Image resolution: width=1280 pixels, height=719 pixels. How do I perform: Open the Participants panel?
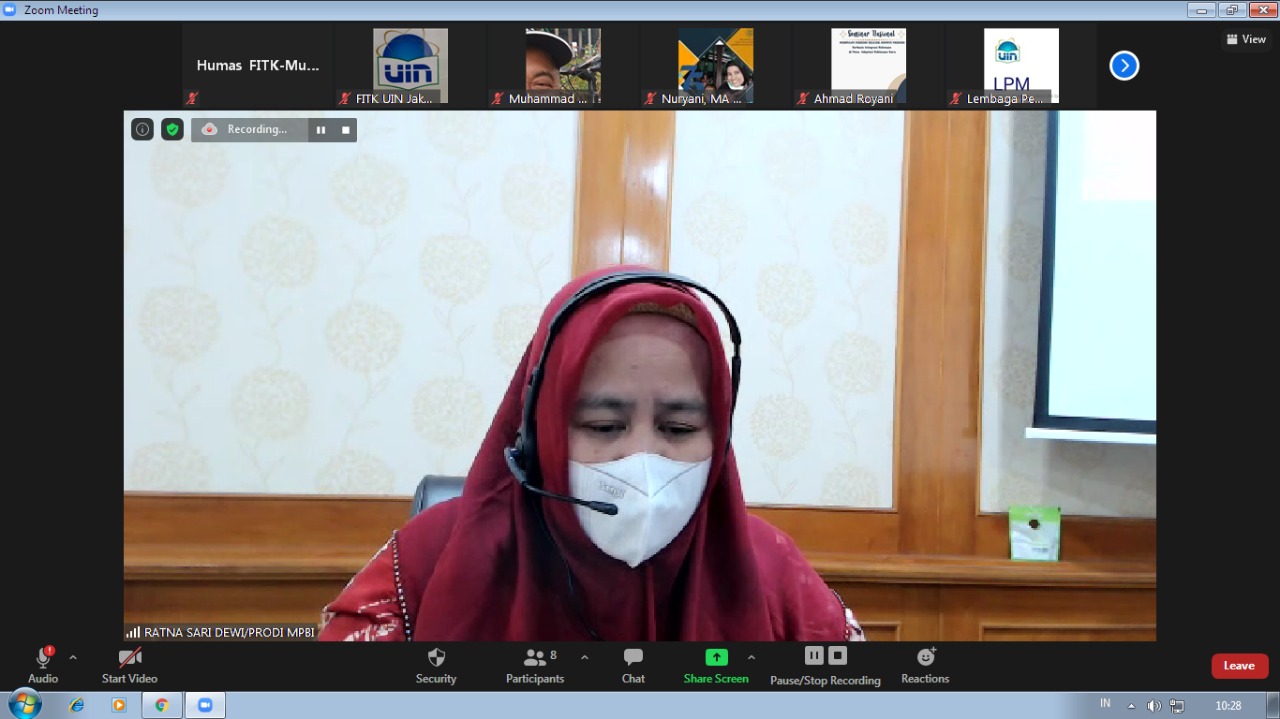[535, 665]
